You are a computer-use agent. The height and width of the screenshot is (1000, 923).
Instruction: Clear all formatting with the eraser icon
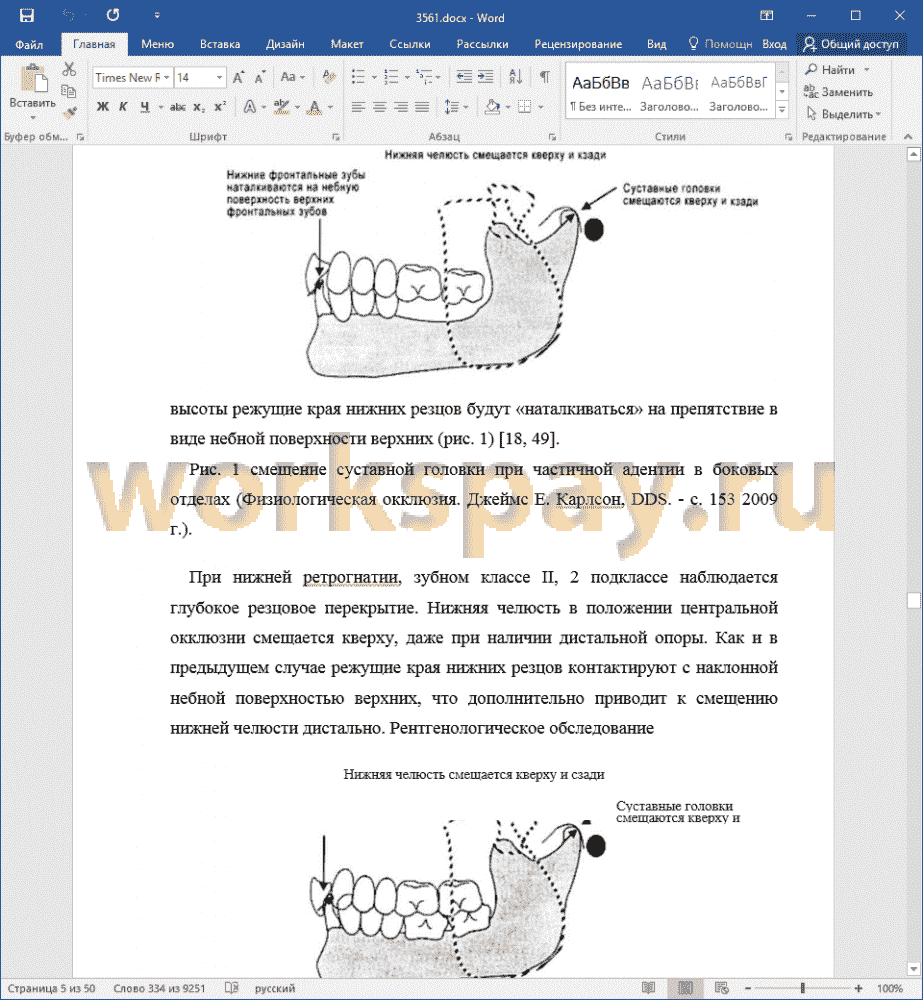pos(329,78)
